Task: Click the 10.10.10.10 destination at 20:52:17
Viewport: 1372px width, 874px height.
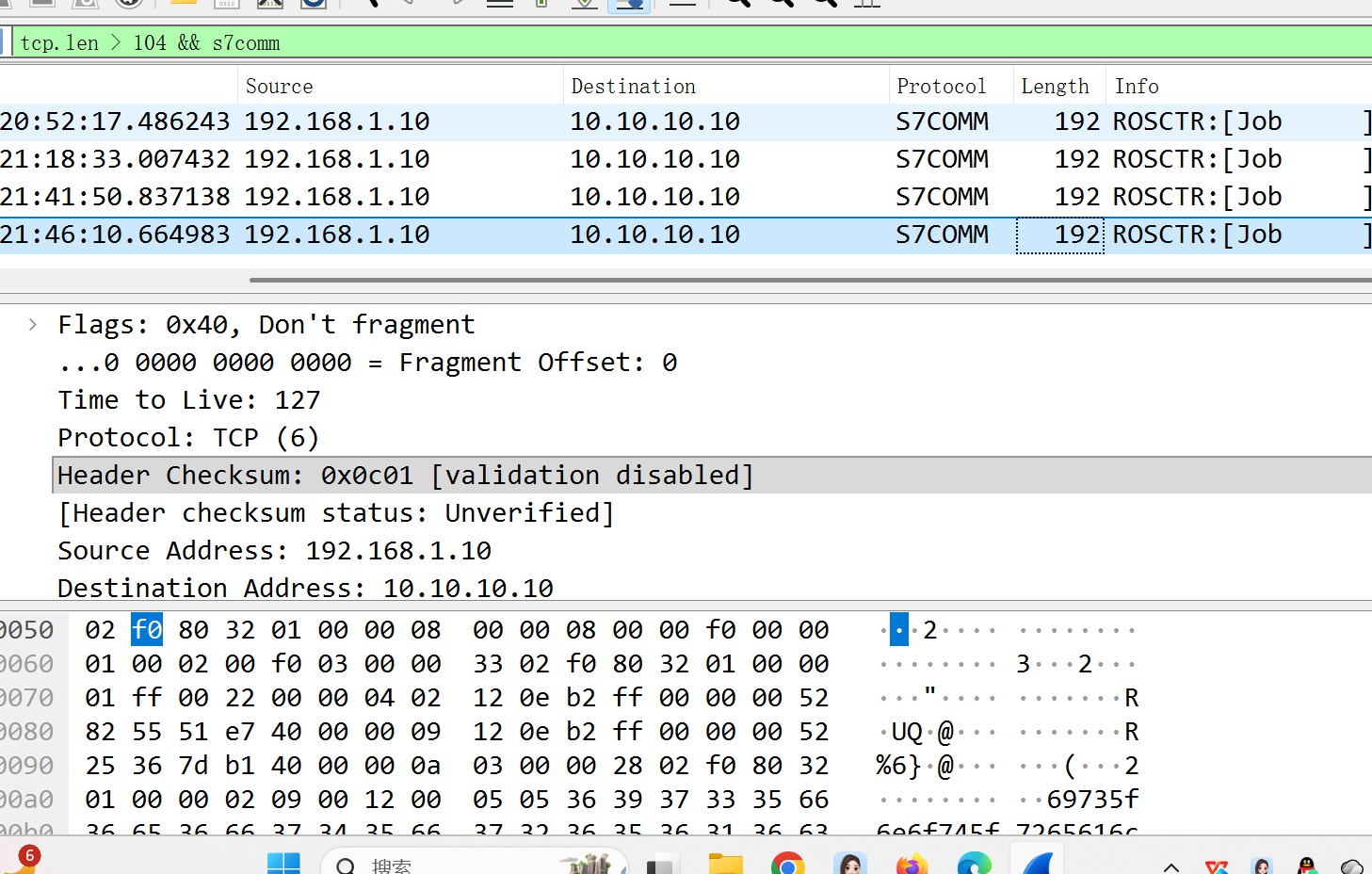Action: point(654,121)
